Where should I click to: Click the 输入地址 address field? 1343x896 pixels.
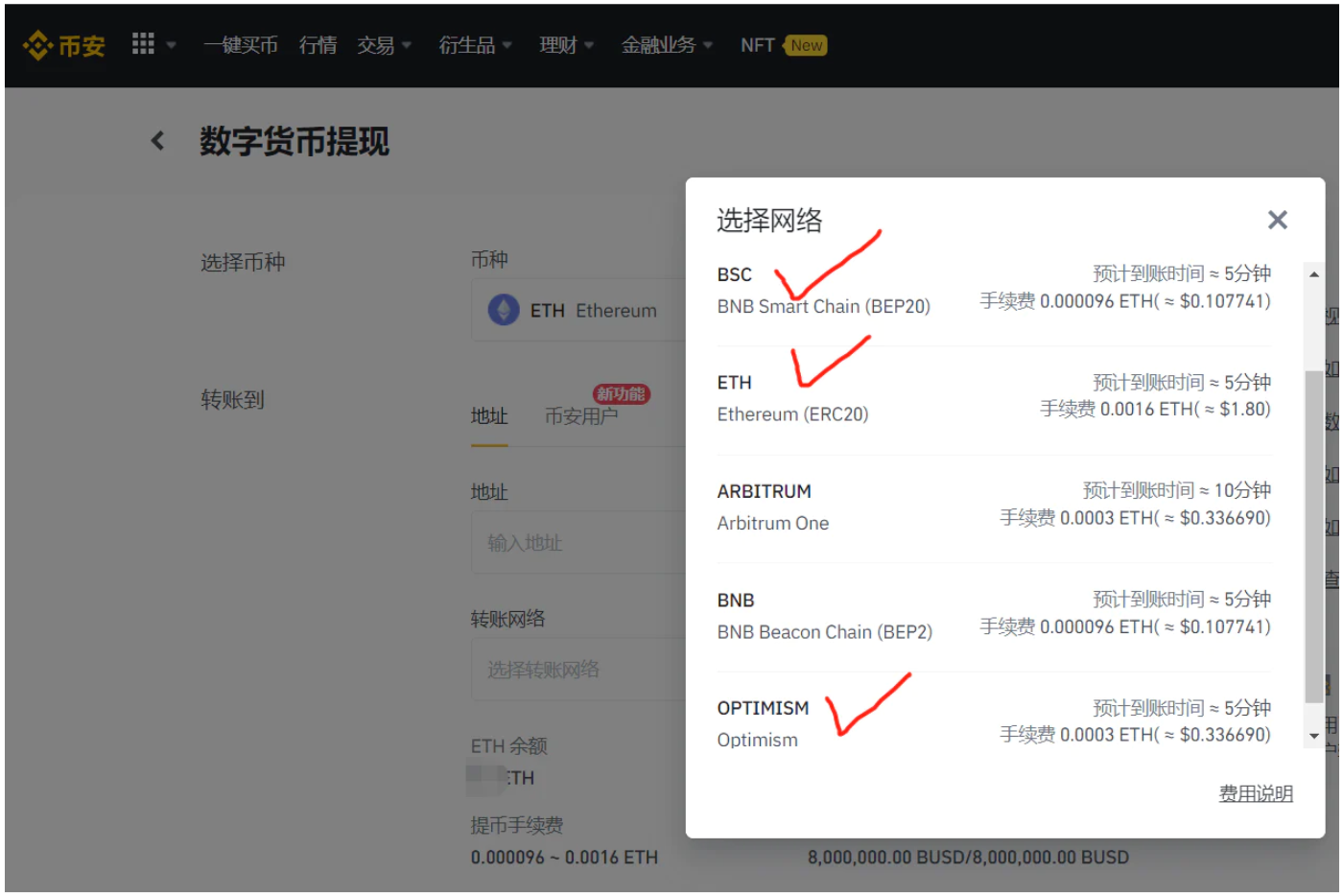pyautogui.click(x=578, y=542)
